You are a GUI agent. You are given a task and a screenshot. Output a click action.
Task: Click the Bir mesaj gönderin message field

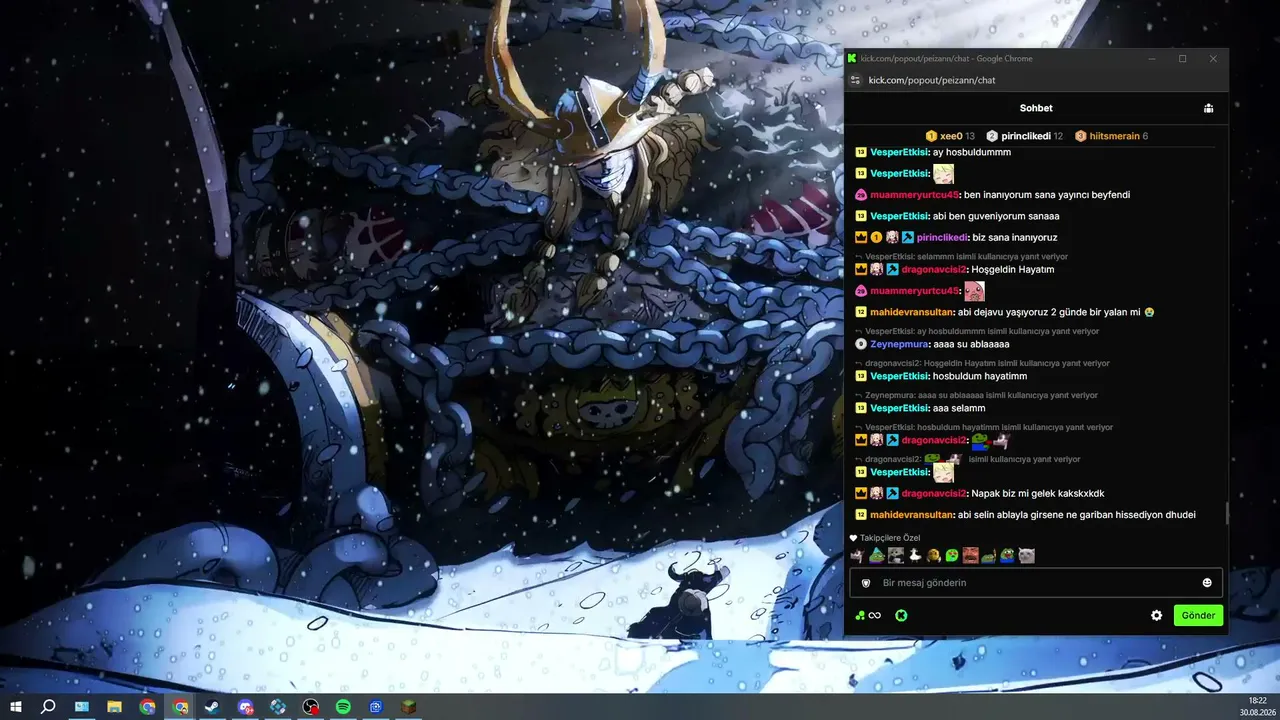click(1036, 583)
